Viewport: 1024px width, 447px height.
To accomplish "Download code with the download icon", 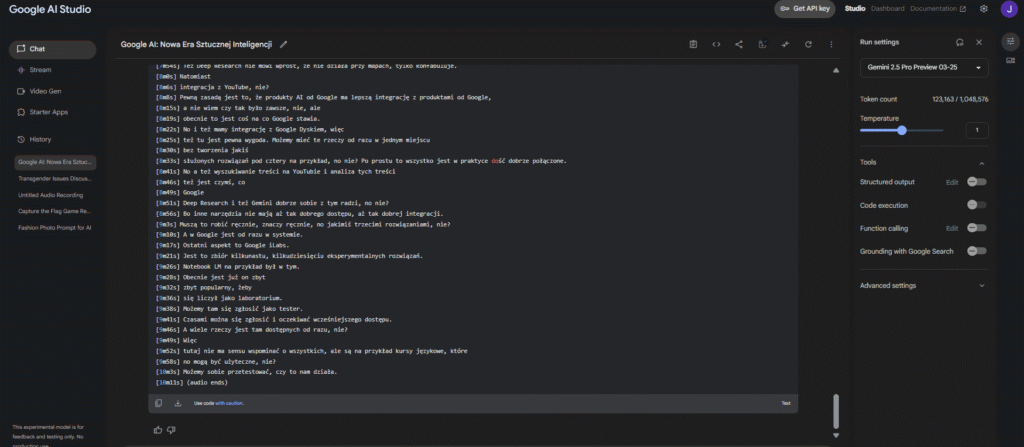I will click(x=178, y=403).
